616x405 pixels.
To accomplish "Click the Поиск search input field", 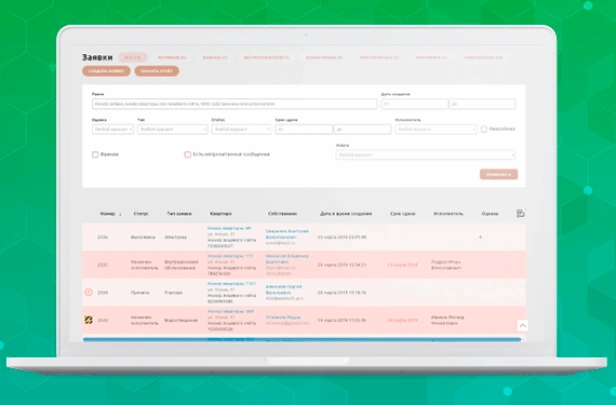I will (230, 103).
